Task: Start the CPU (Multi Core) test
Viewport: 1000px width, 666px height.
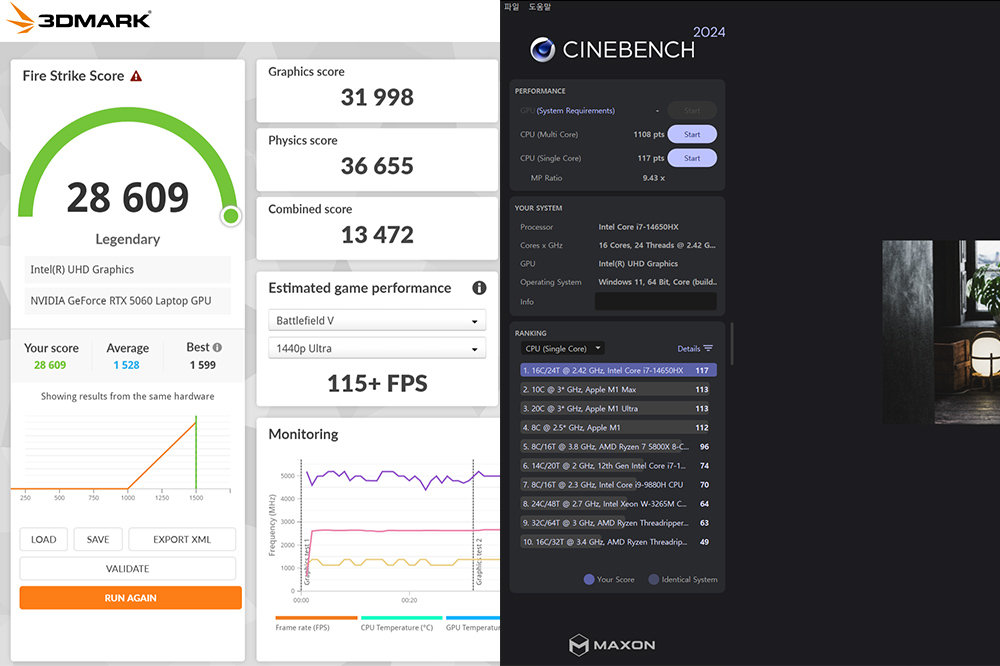Action: [x=692, y=134]
